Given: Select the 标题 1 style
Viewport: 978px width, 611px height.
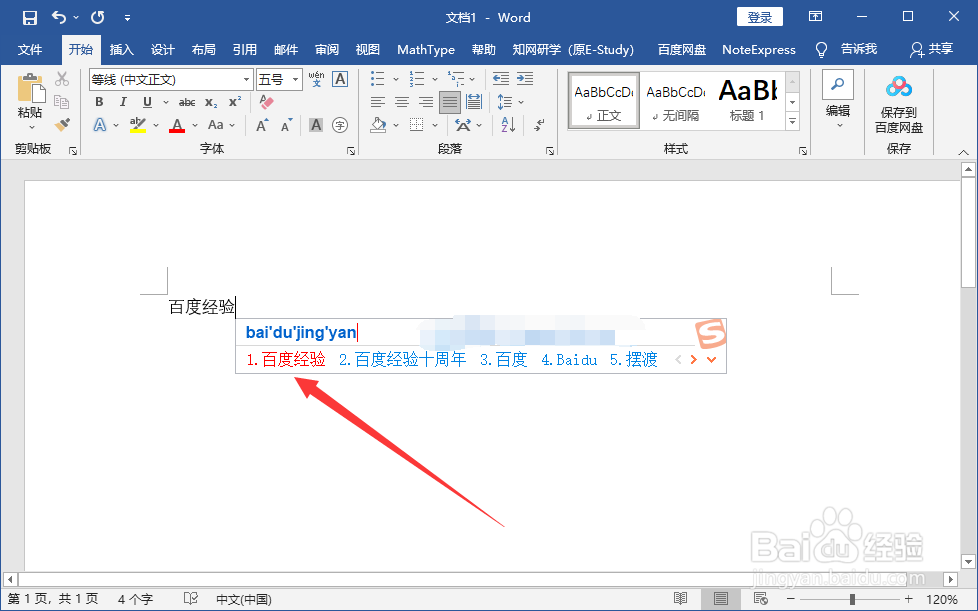Looking at the screenshot, I should 747,102.
